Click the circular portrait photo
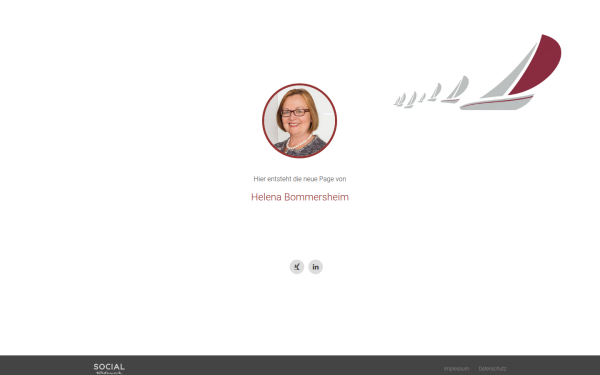This screenshot has height=375, width=600. point(300,121)
